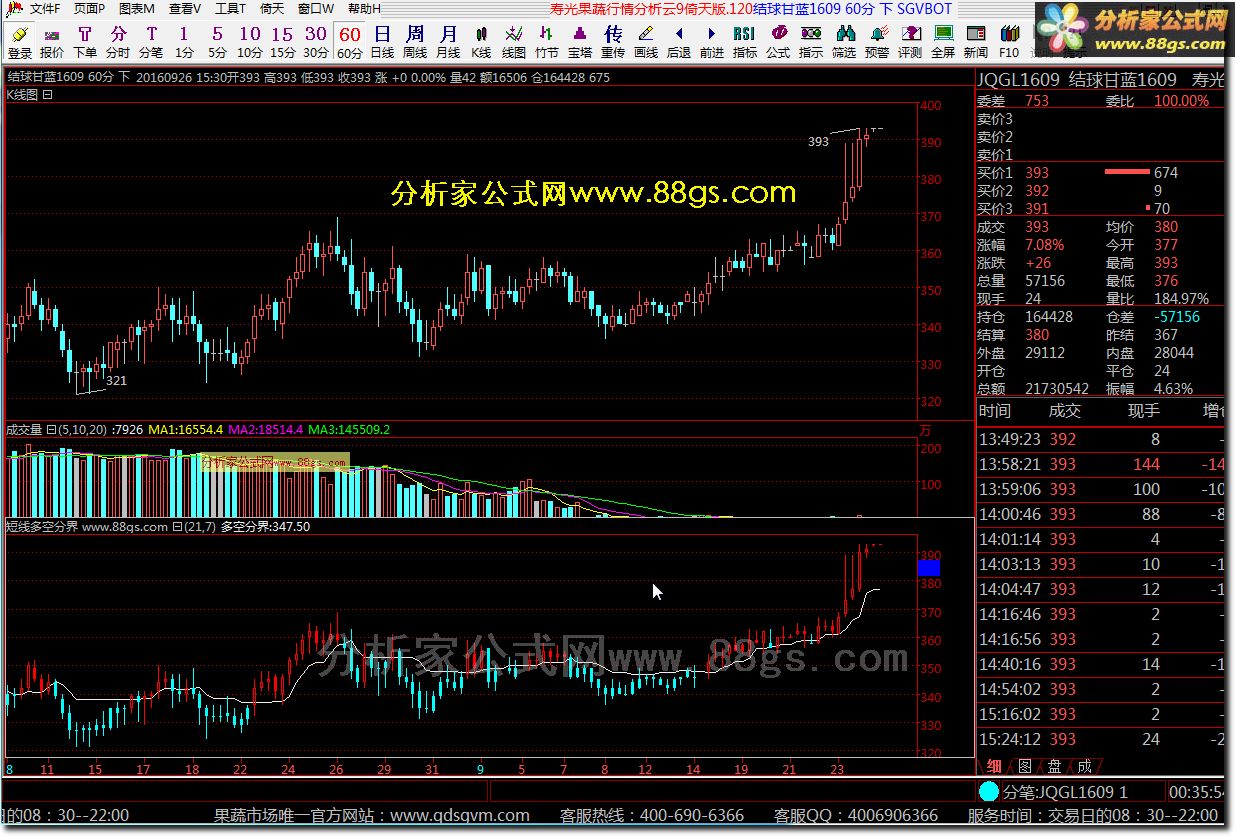Click the 买价3 bid price 391

[x=1037, y=209]
